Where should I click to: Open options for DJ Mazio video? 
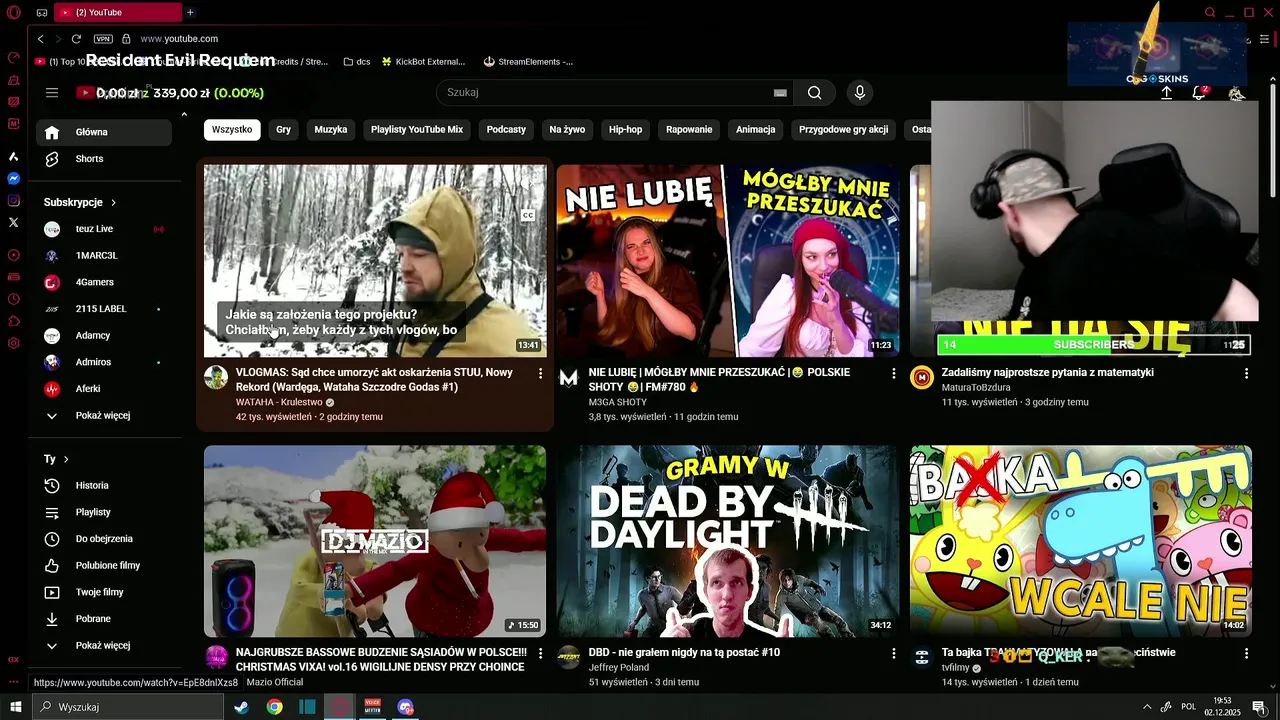click(541, 653)
